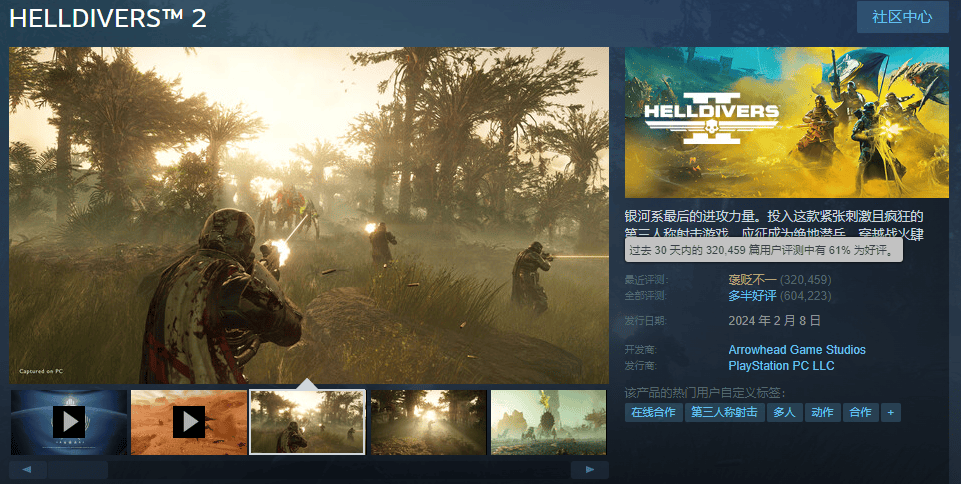Open the 多半好评 all reviews link
The width and height of the screenshot is (961, 484).
[753, 296]
